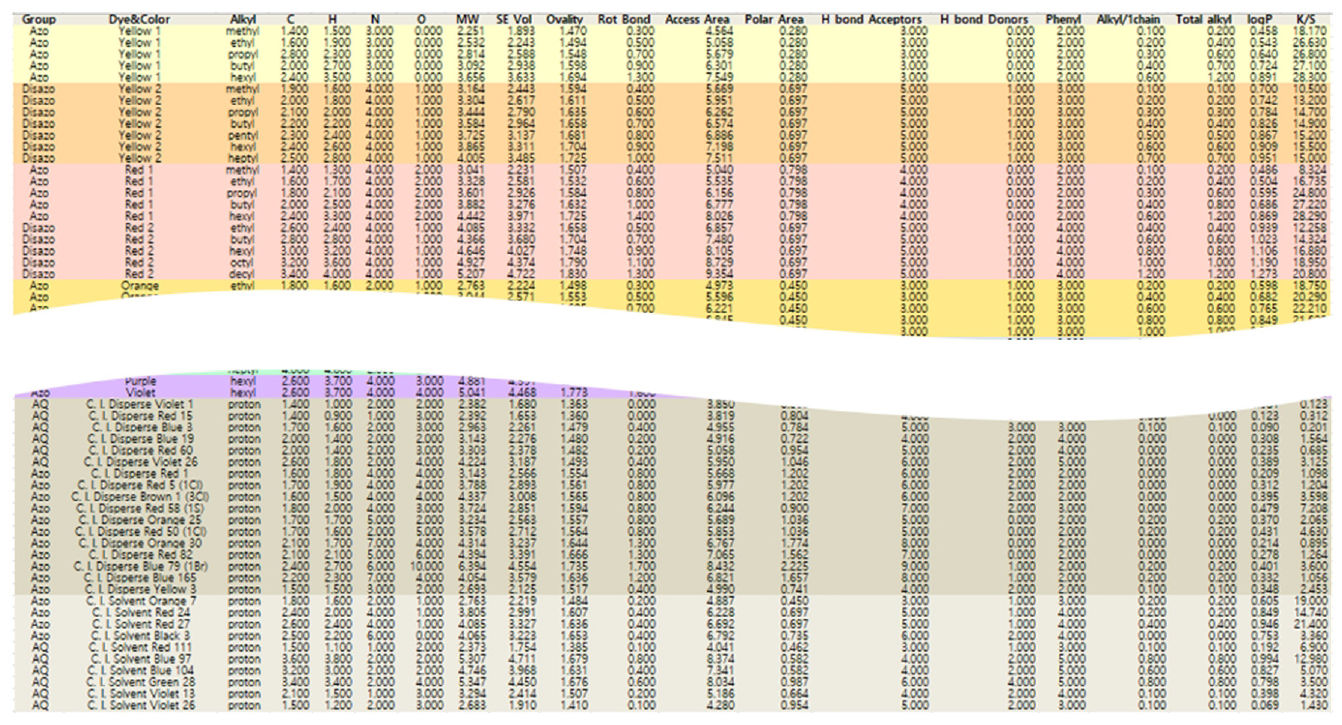This screenshot has width=1342, height=725.
Task: Select the H bond Donors header
Action: pos(985,19)
